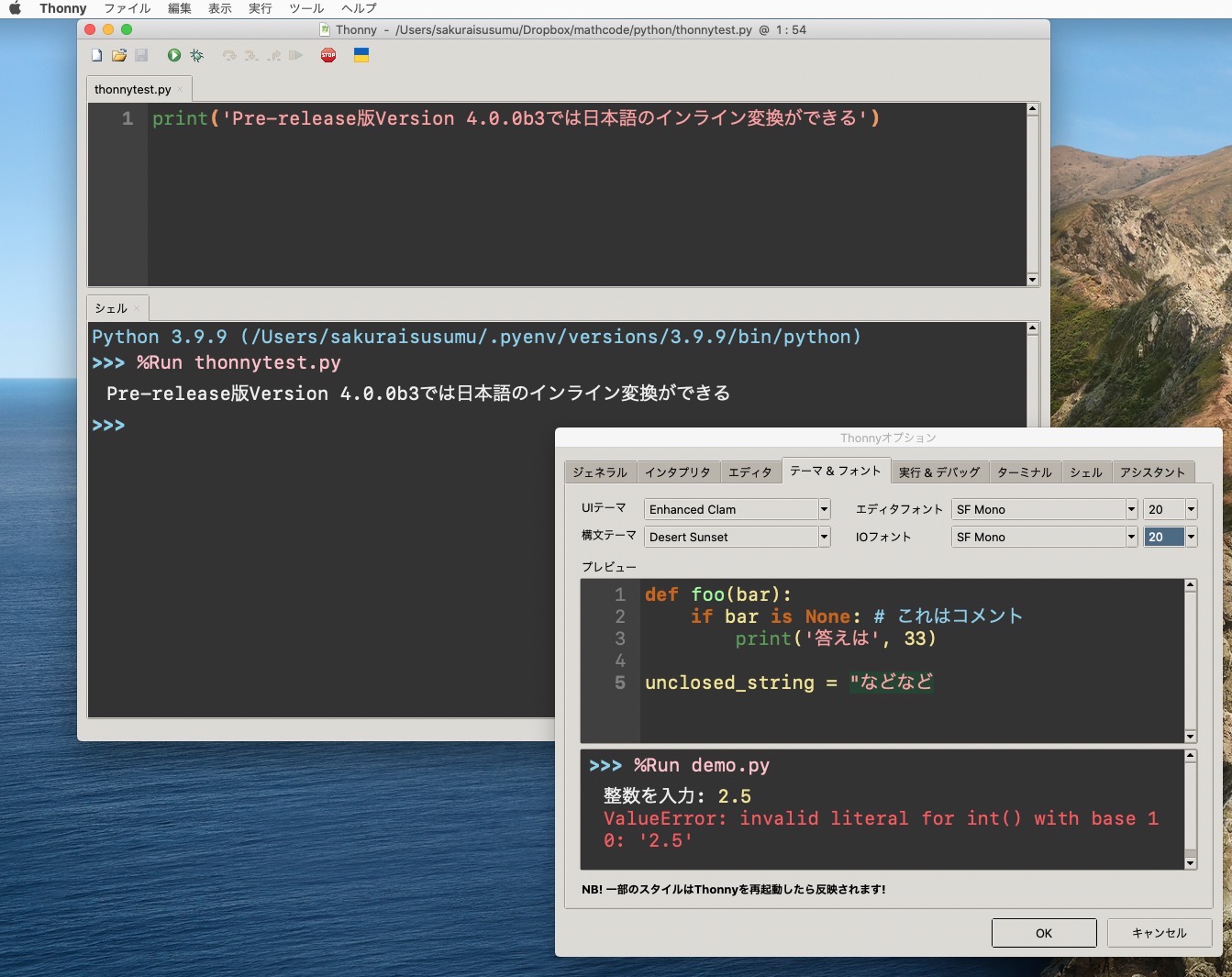Start debugging with the bug icon
1232x977 pixels.
point(197,56)
